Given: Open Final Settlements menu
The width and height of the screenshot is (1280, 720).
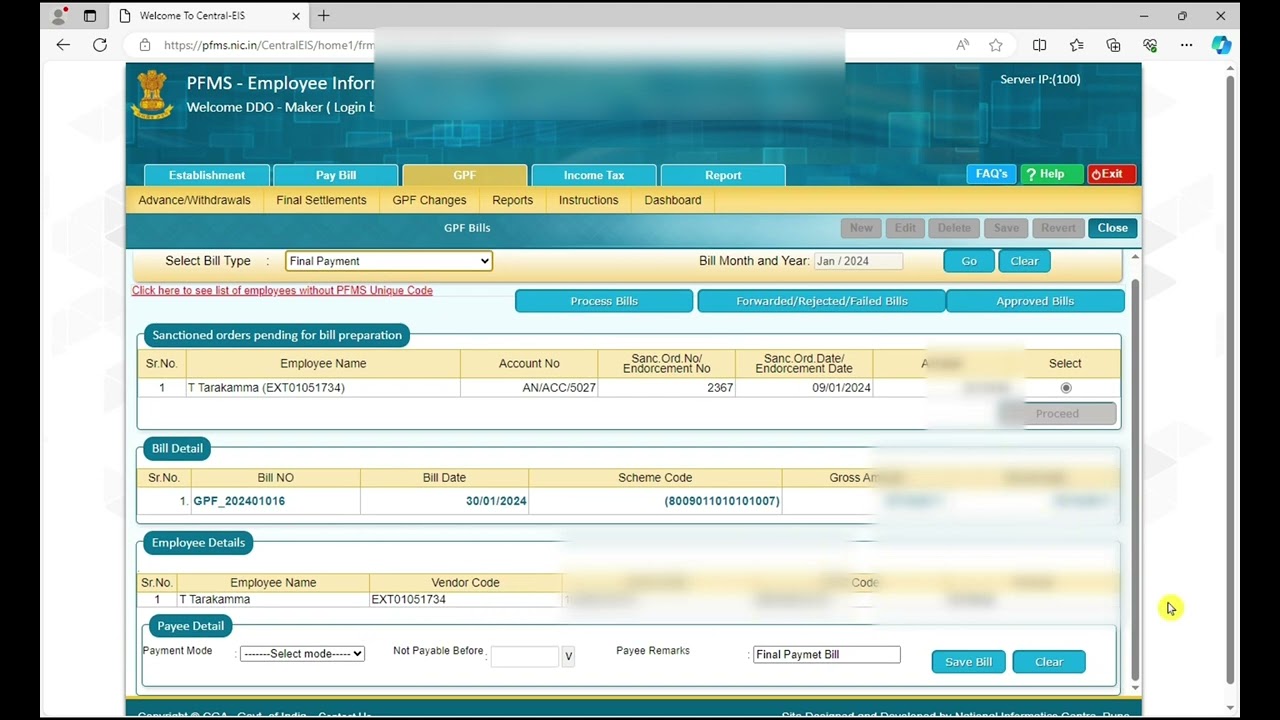Looking at the screenshot, I should pos(321,200).
